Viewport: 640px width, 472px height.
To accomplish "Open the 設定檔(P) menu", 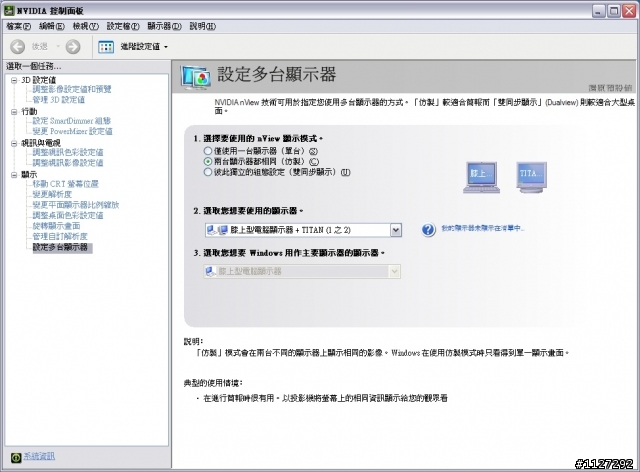I will (x=123, y=26).
